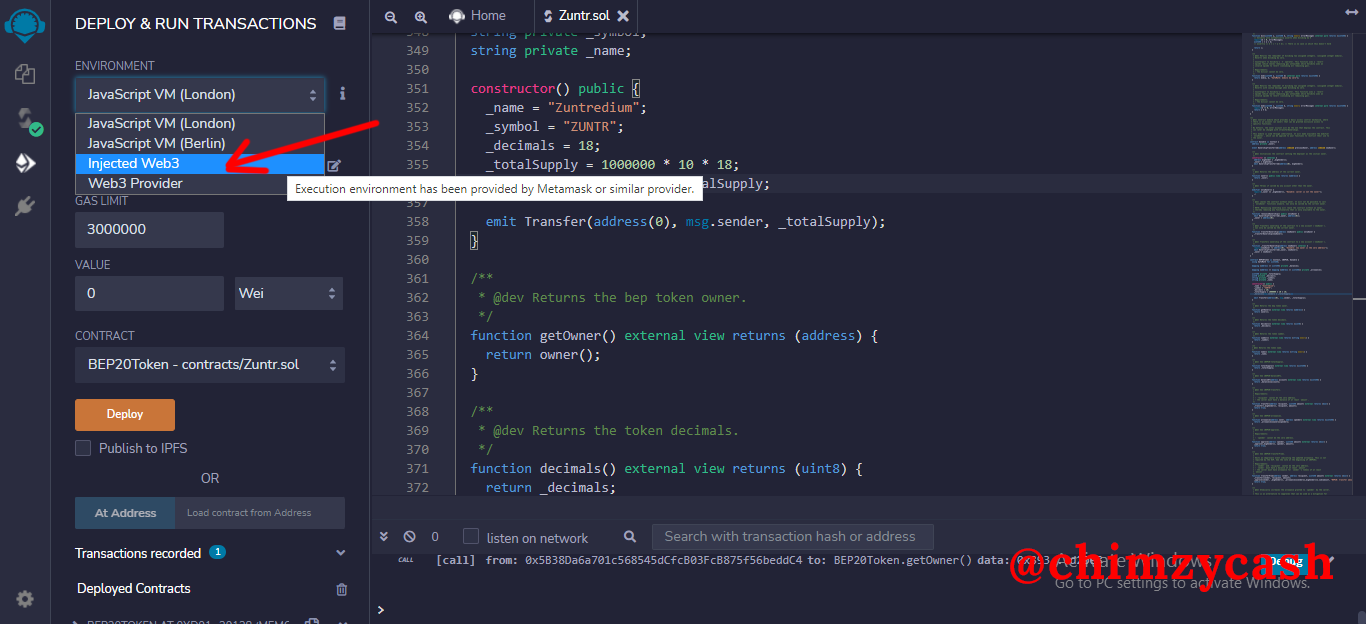Click the _decimals = 18 code line
This screenshot has width=1366, height=624.
pos(544,146)
